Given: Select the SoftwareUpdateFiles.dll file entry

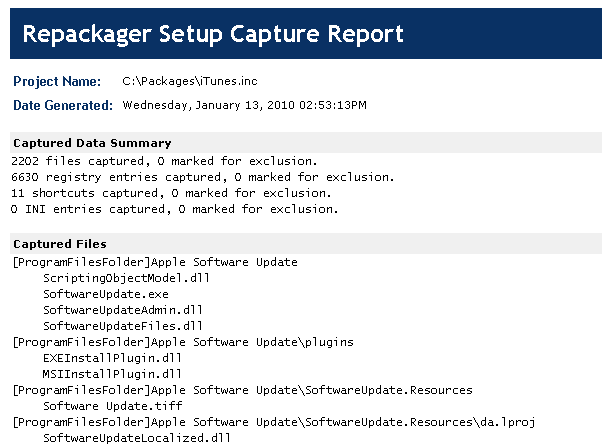Looking at the screenshot, I should tap(122, 326).
